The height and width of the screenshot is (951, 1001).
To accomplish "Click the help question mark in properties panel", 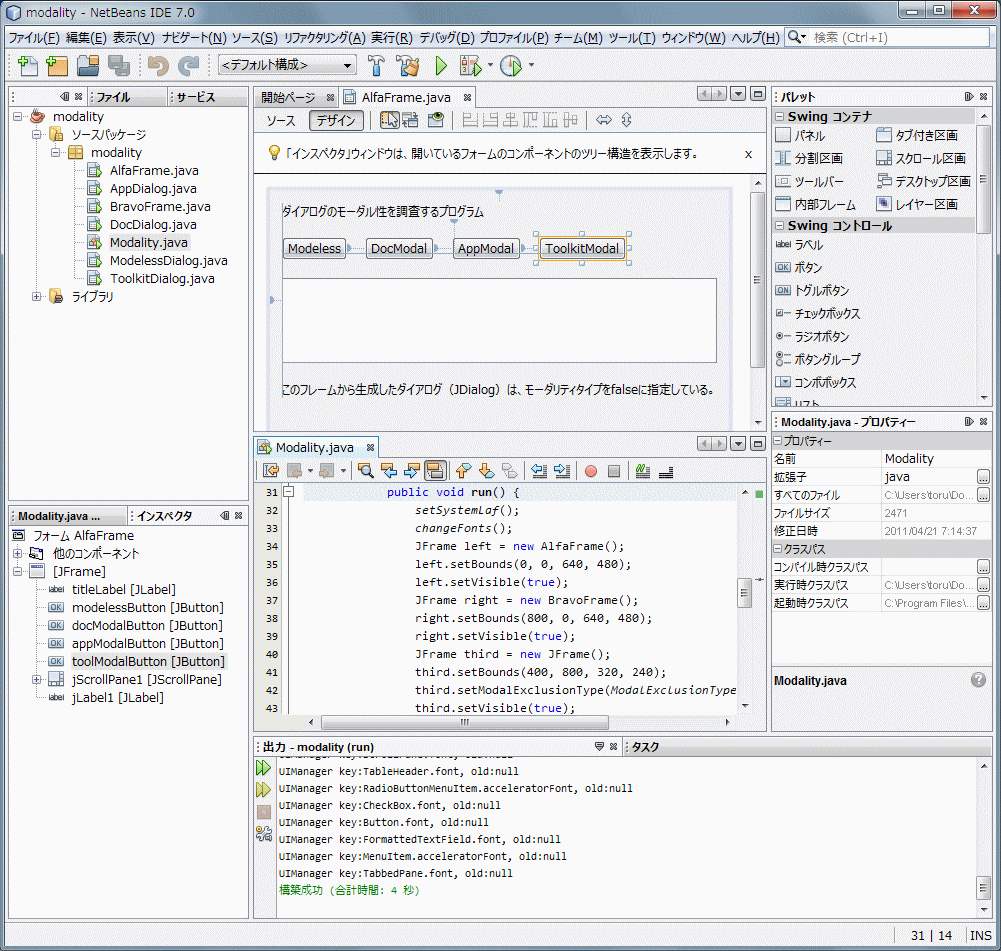I will coord(978,680).
